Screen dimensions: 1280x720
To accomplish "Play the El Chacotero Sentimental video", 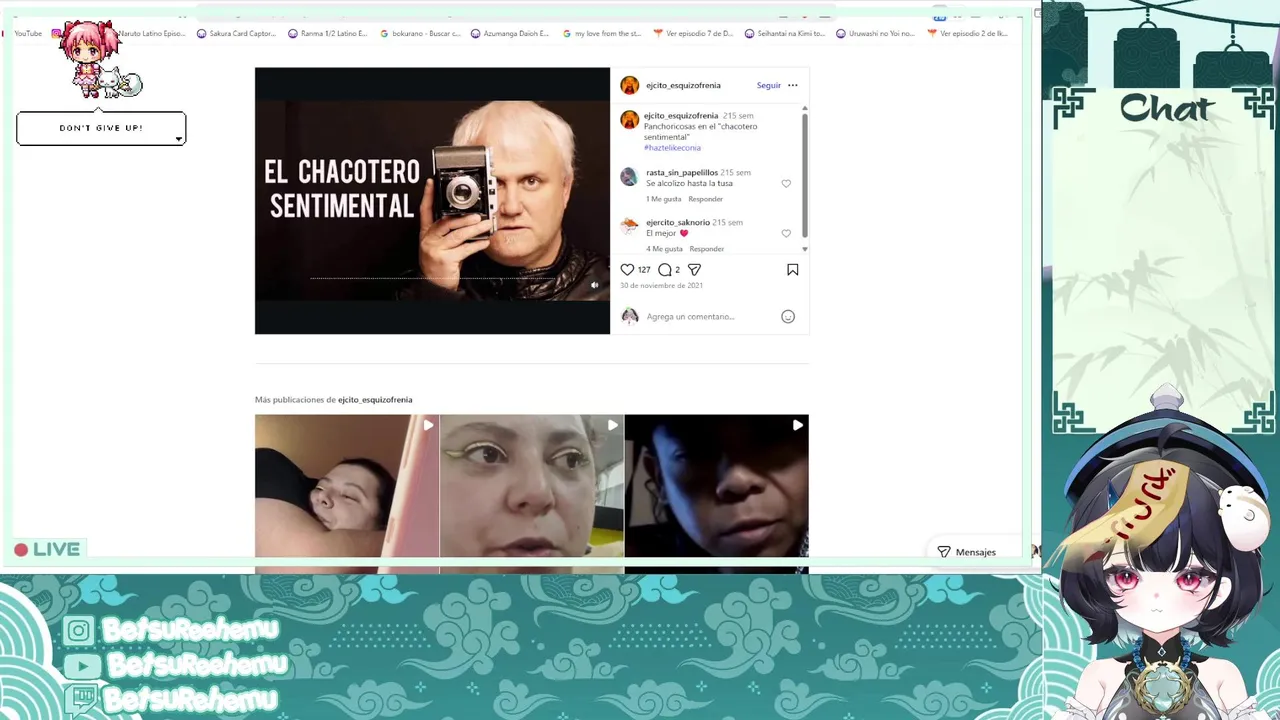I will (432, 201).
